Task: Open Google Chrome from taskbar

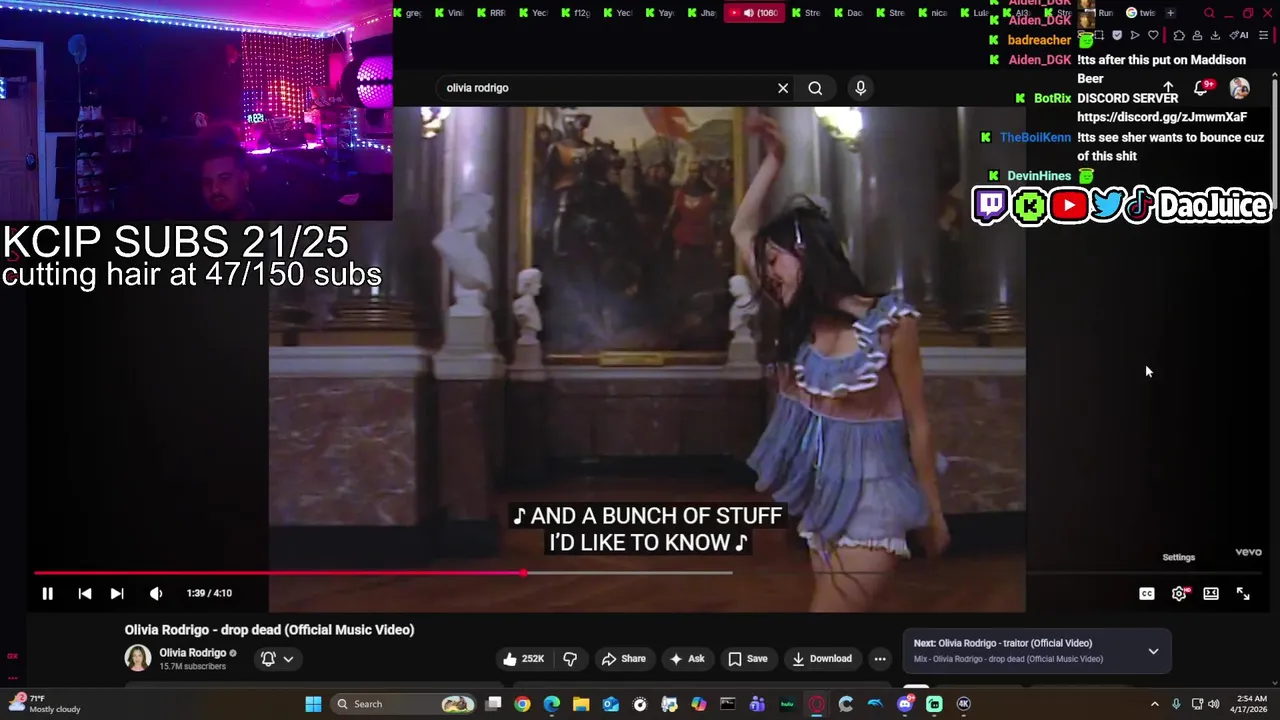Action: coord(522,704)
